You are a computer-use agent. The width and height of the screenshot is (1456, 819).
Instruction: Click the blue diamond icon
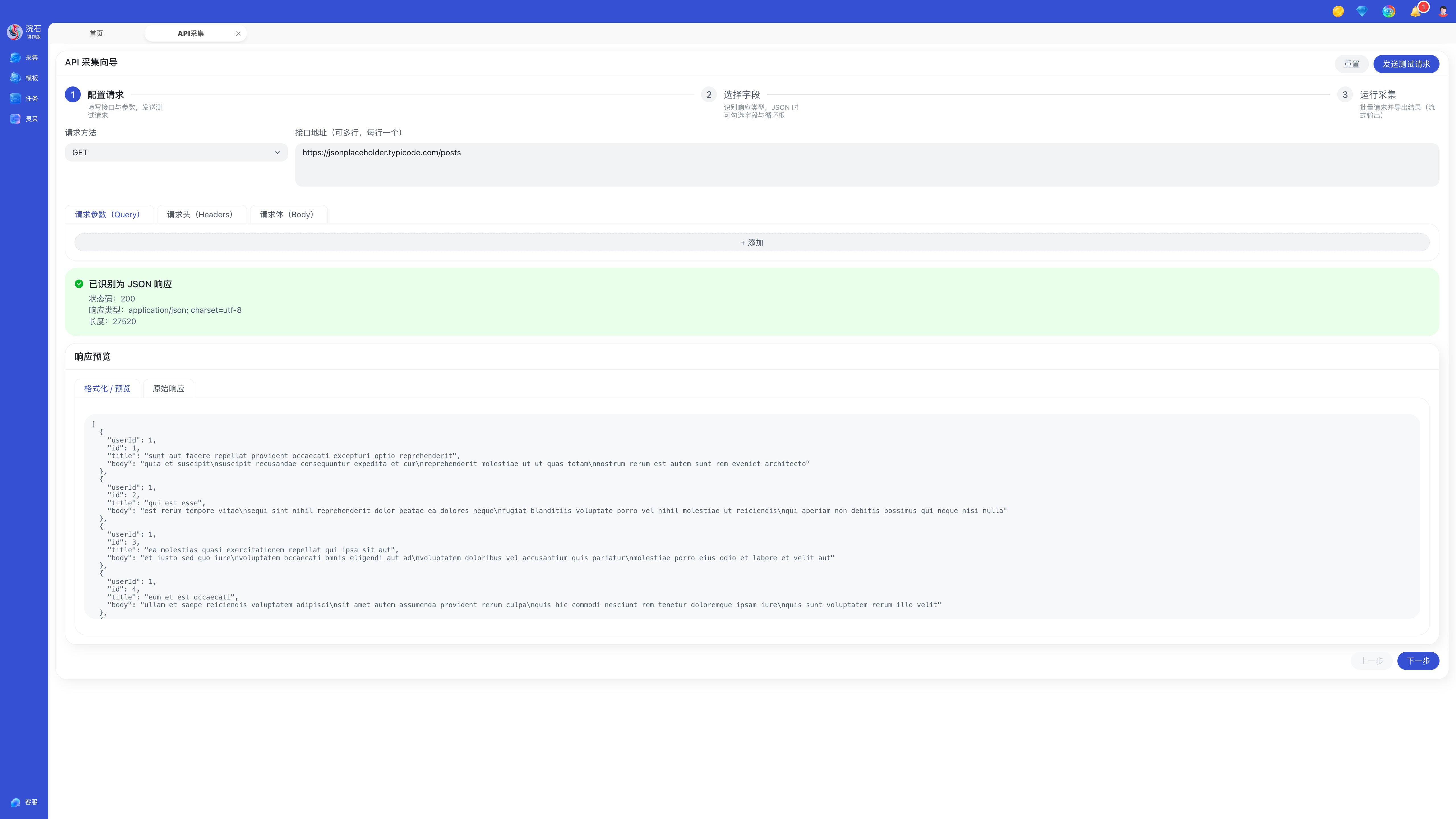[1362, 11]
